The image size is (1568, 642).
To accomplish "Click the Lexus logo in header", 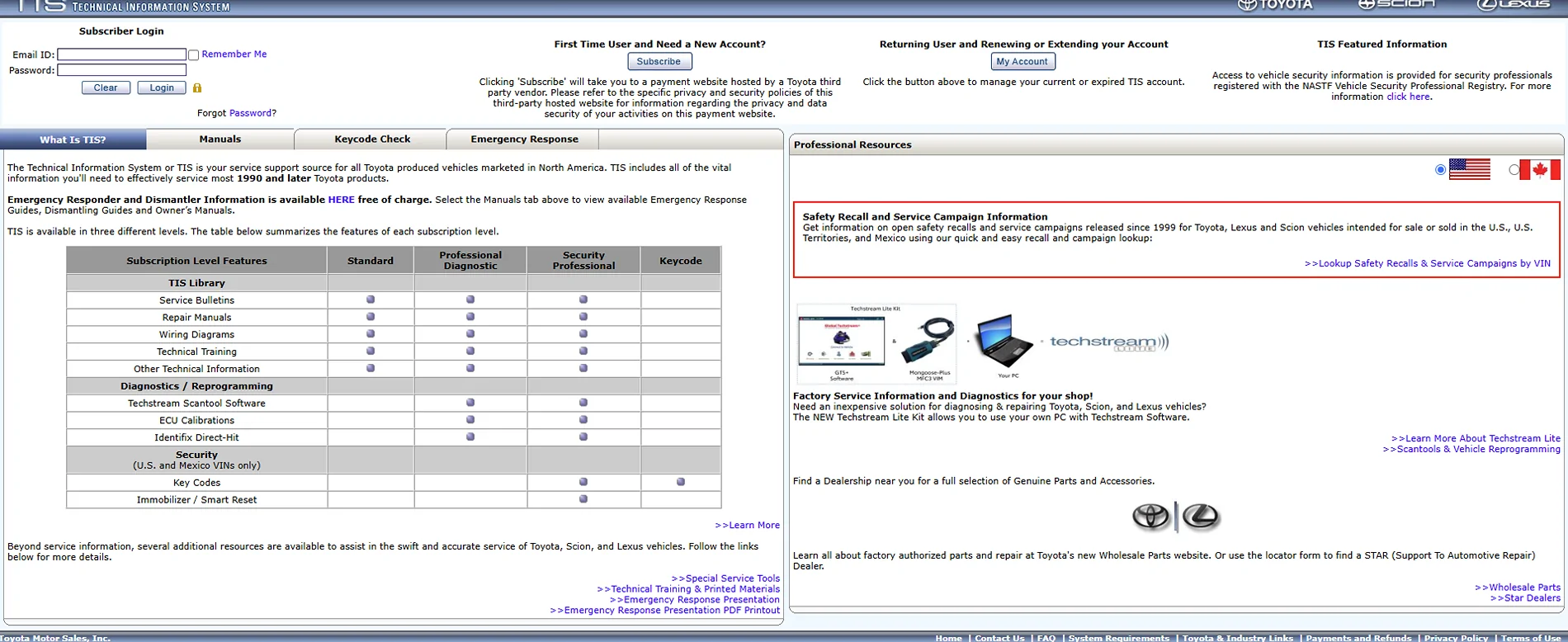I will [x=1513, y=5].
